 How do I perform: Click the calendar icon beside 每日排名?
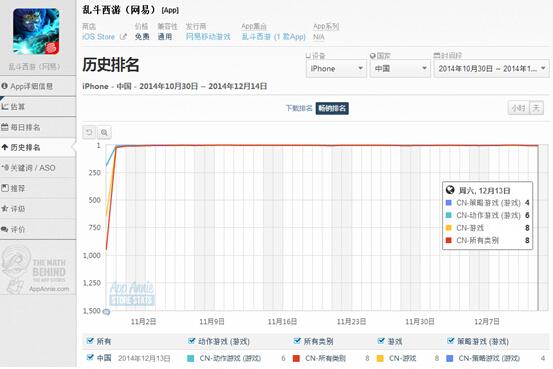pyautogui.click(x=5, y=127)
